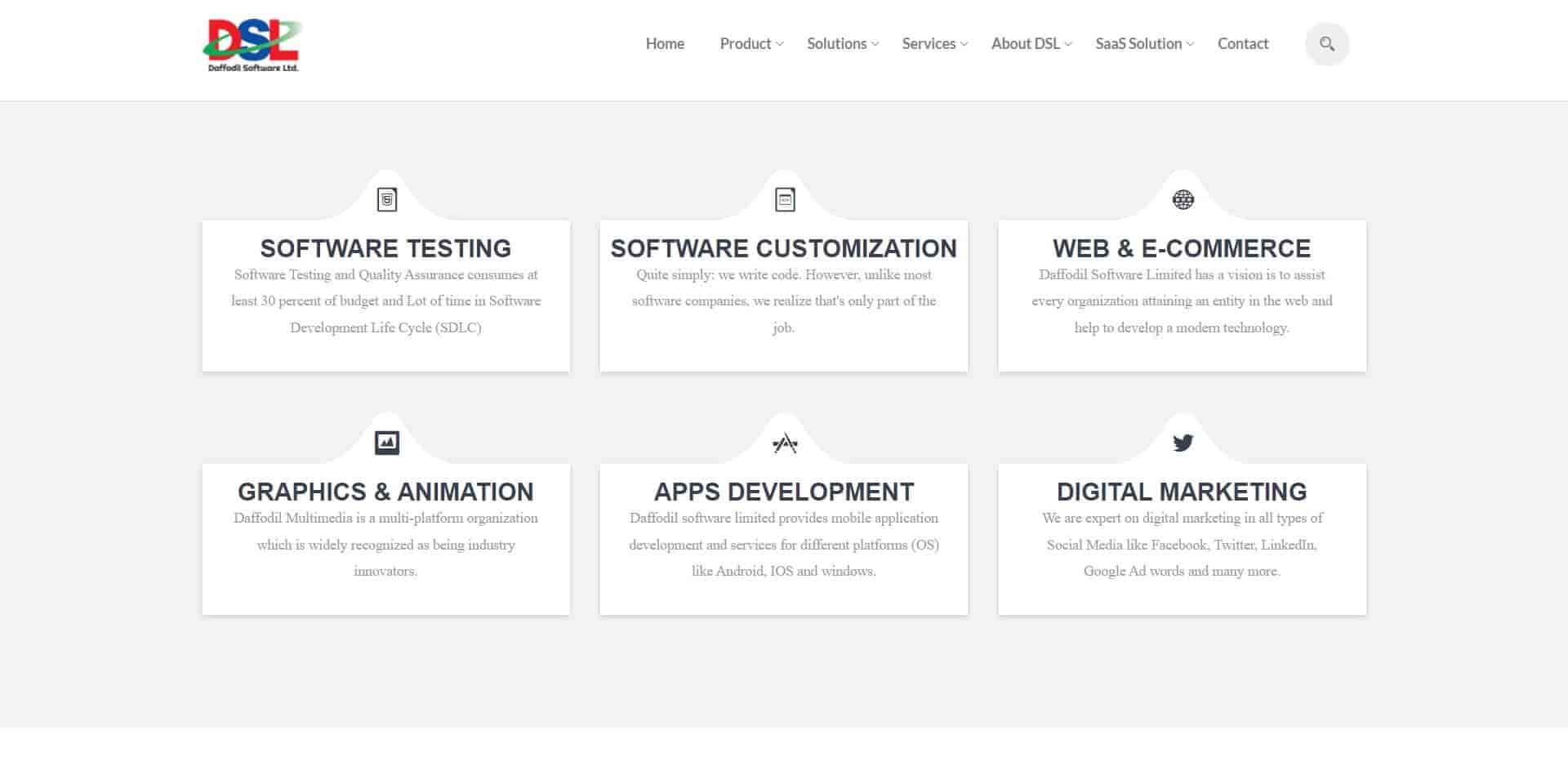The width and height of the screenshot is (1568, 757).
Task: Open the SOFTWARE CUSTOMIZATION heading
Action: pyautogui.click(x=784, y=248)
